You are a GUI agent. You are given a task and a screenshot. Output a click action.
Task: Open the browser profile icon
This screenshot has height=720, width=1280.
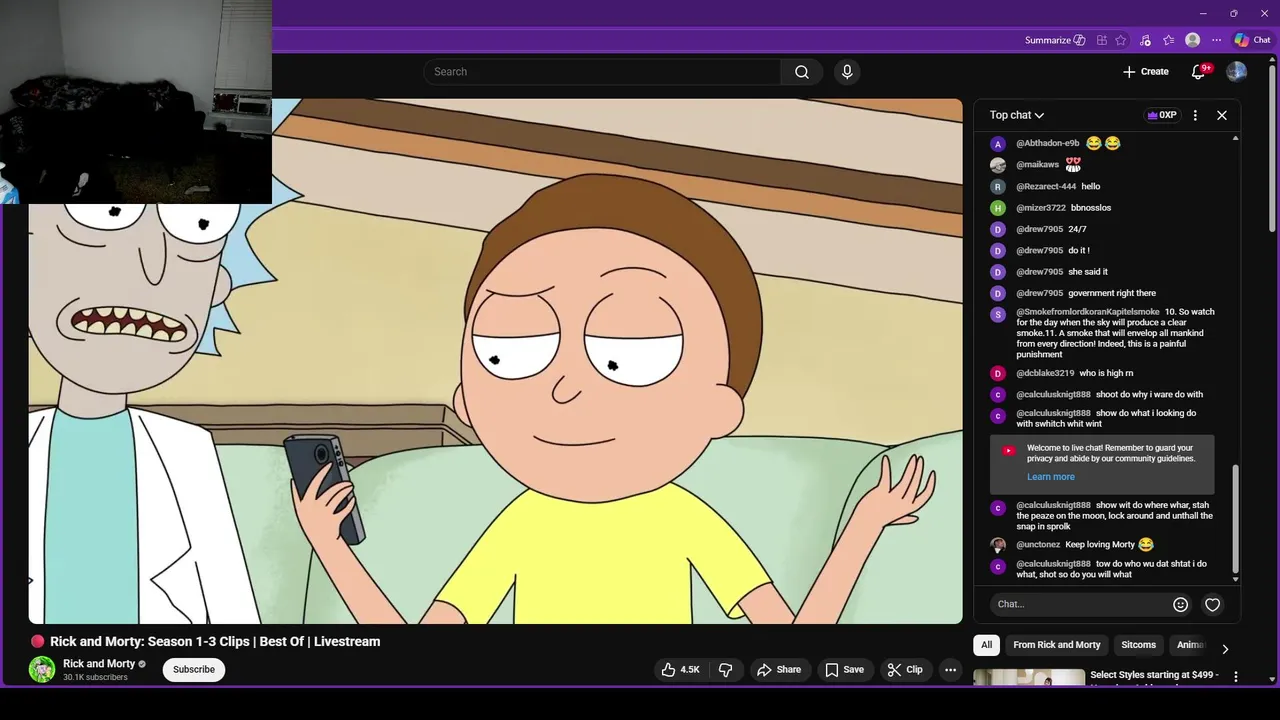pos(1192,40)
